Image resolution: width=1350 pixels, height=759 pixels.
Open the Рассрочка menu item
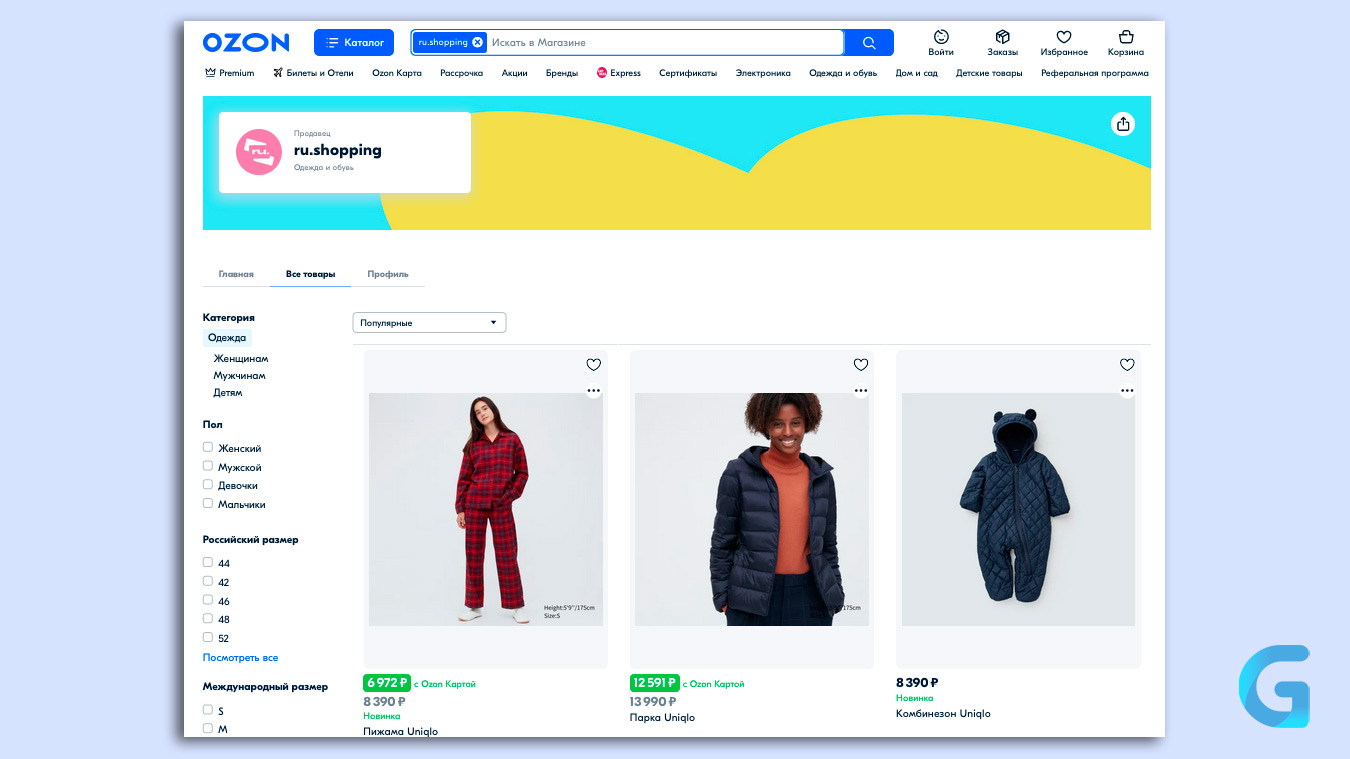[x=461, y=73]
